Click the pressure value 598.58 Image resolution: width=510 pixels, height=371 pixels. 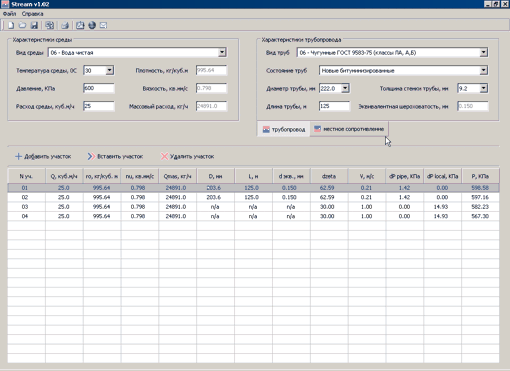coord(480,188)
